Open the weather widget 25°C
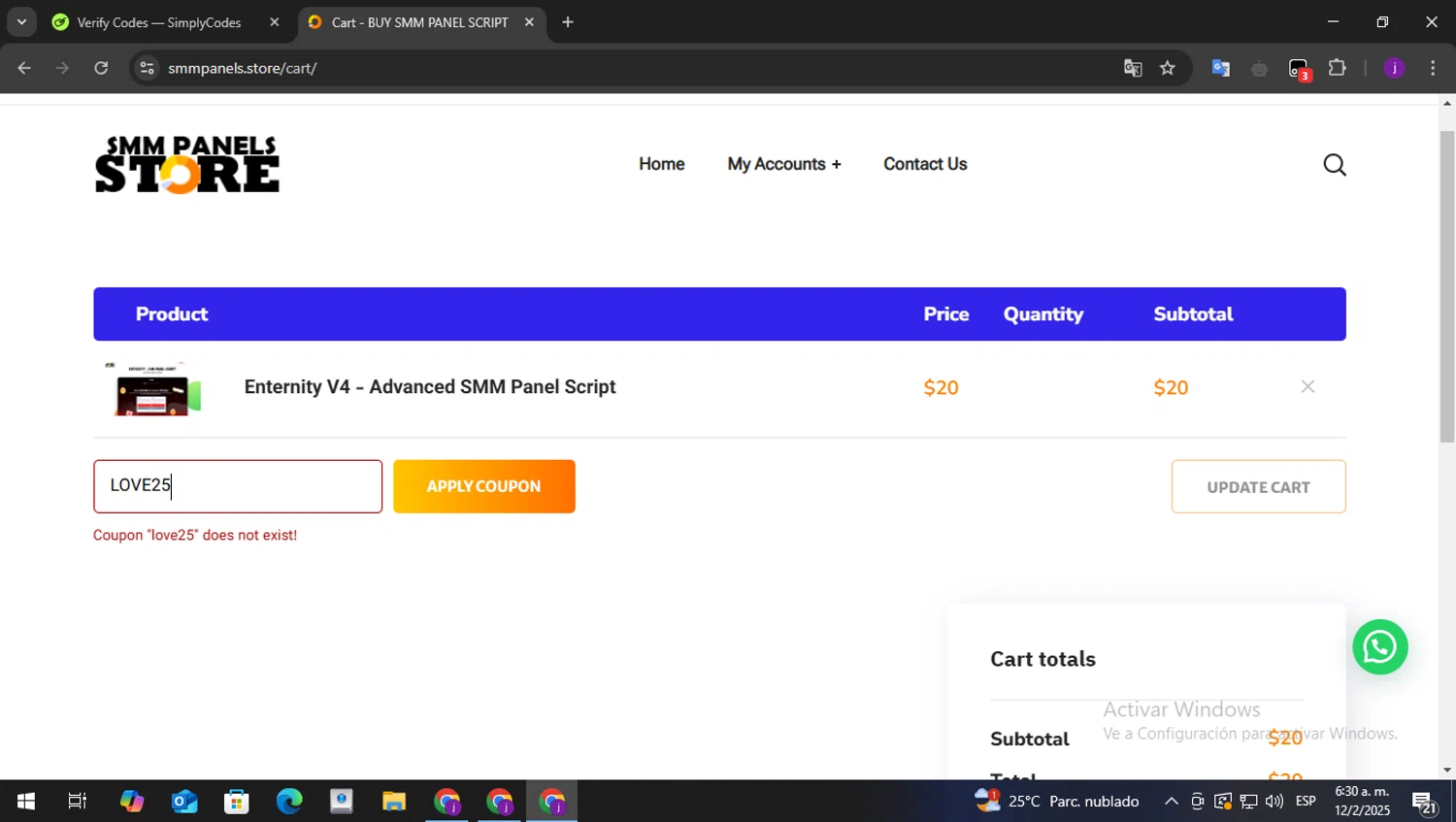The image size is (1456, 822). coord(1057,802)
